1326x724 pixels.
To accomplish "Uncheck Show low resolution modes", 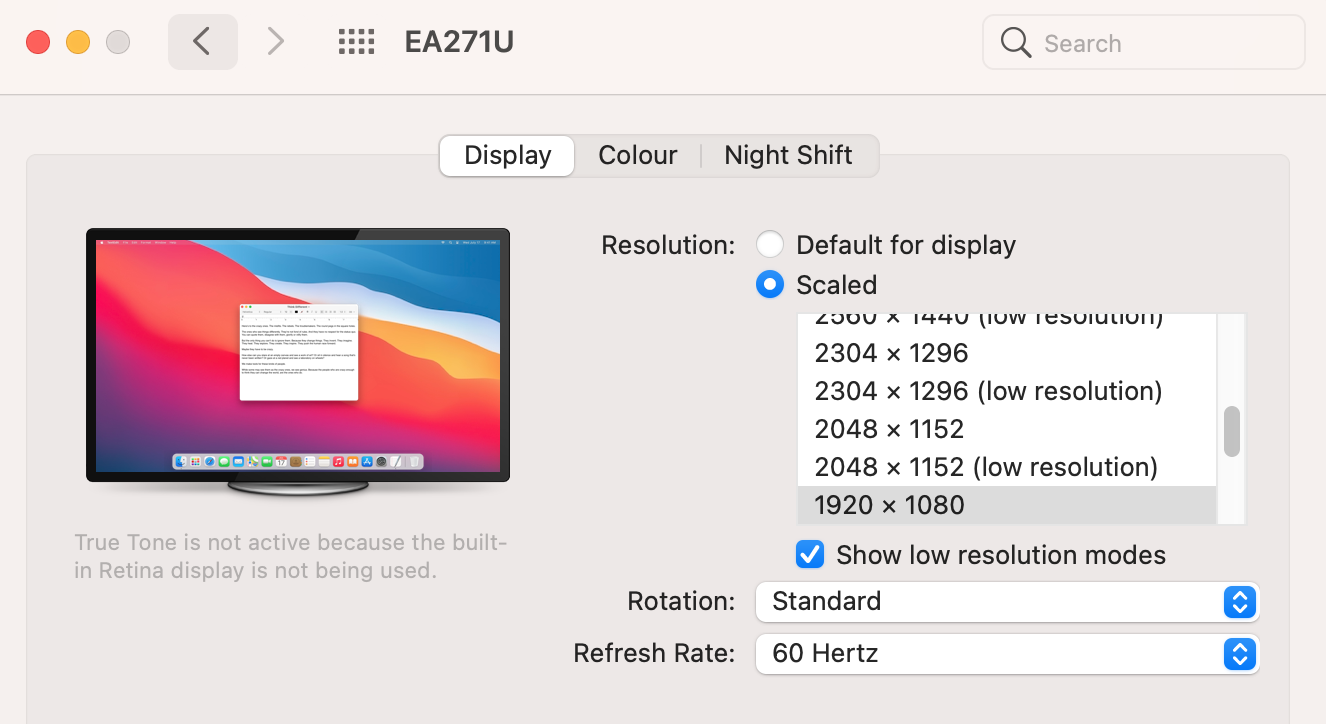I will pyautogui.click(x=810, y=554).
